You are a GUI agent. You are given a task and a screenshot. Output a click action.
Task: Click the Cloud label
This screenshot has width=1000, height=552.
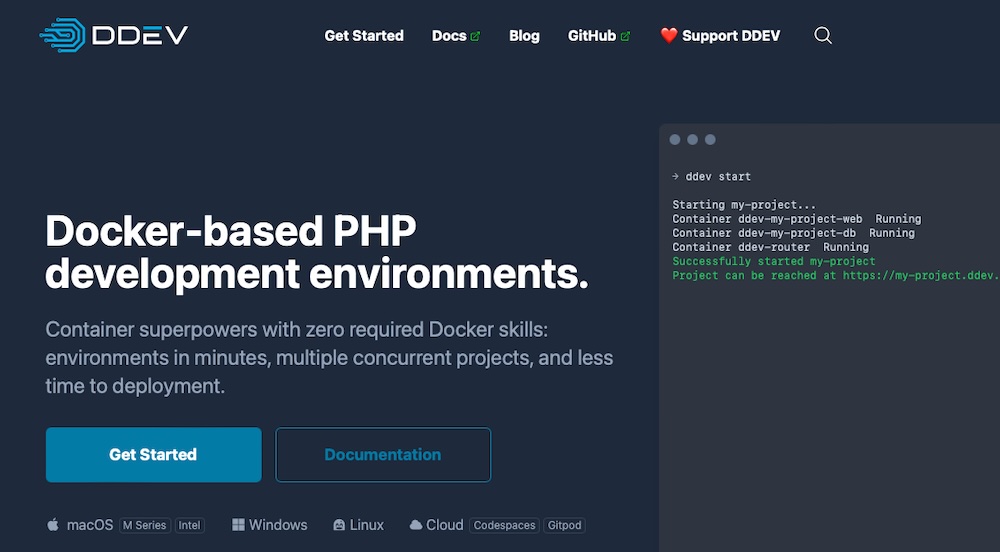pos(445,525)
